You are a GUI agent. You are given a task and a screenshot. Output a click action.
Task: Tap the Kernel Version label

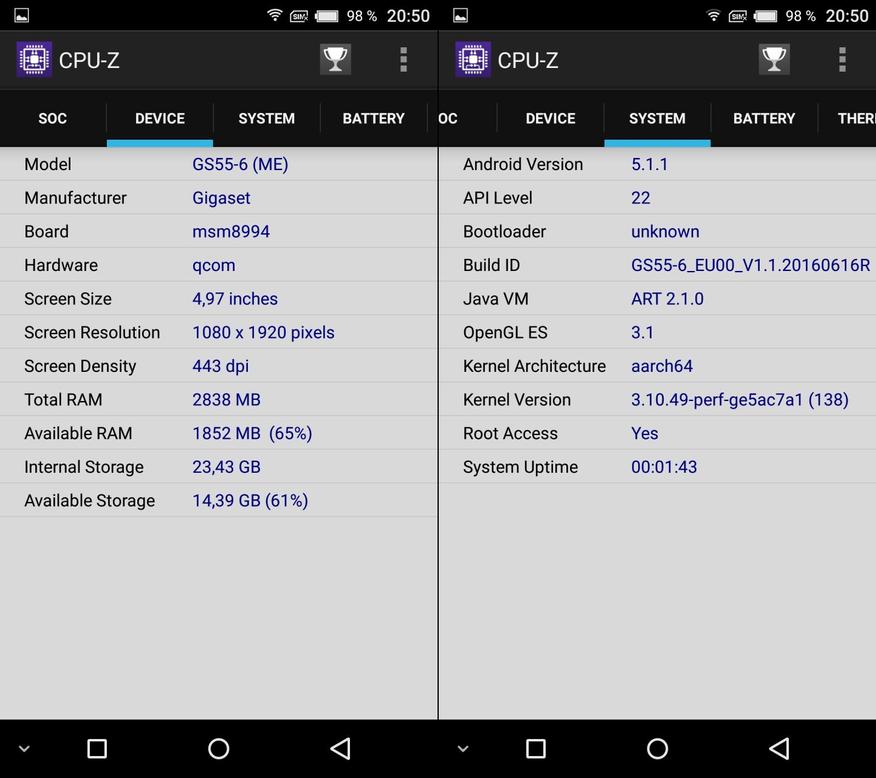coord(517,399)
